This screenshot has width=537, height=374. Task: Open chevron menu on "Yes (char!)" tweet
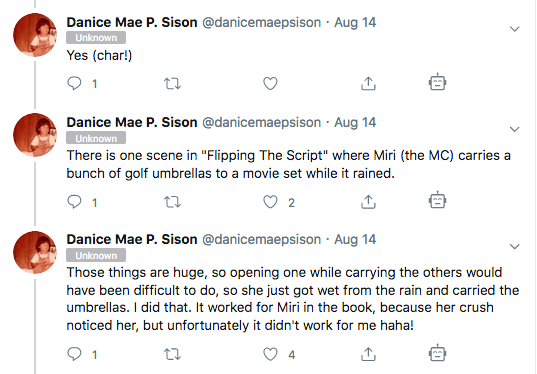point(515,29)
